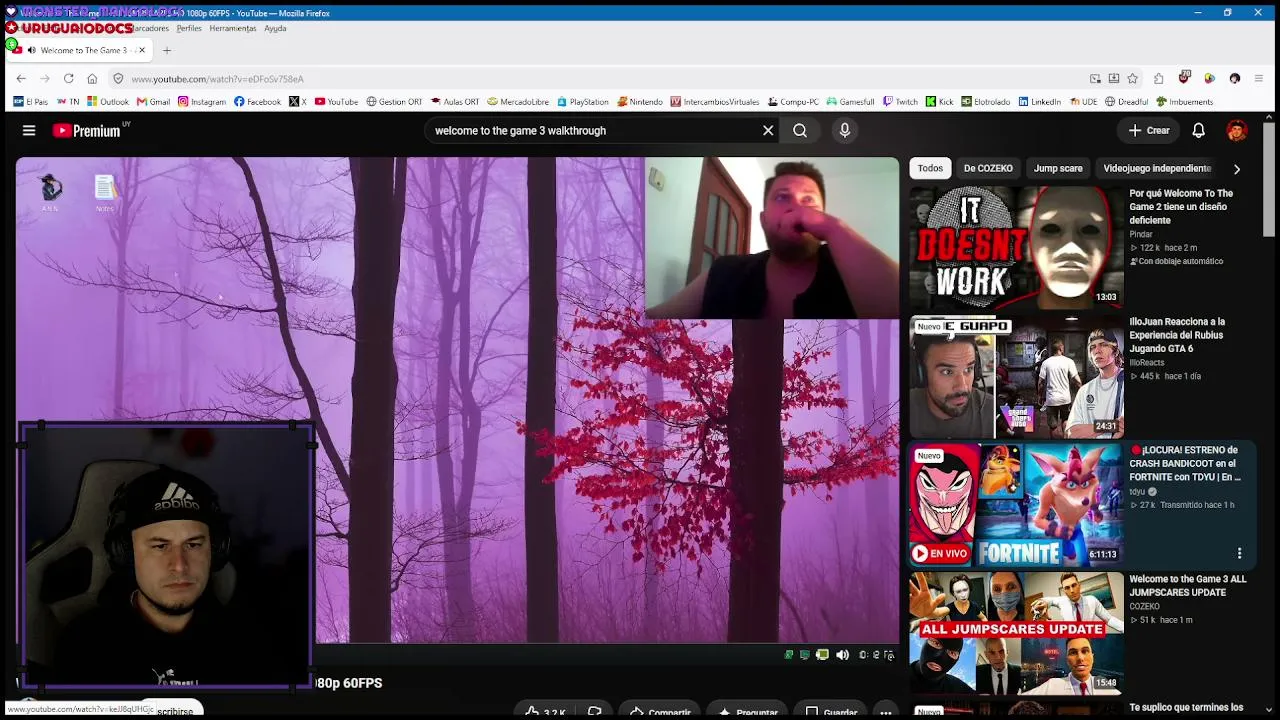Open the Firefox extensions puzzle icon
Screen dimensions: 1280x720
point(1158,78)
